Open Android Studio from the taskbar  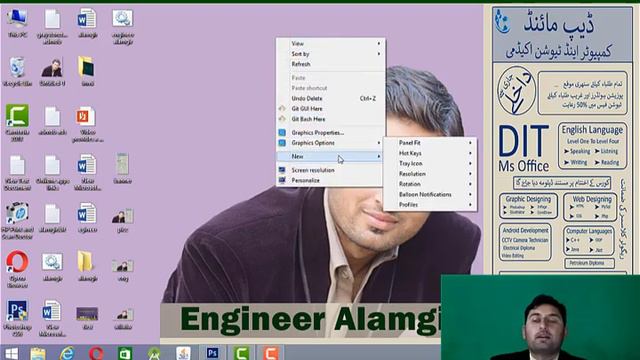point(154,353)
